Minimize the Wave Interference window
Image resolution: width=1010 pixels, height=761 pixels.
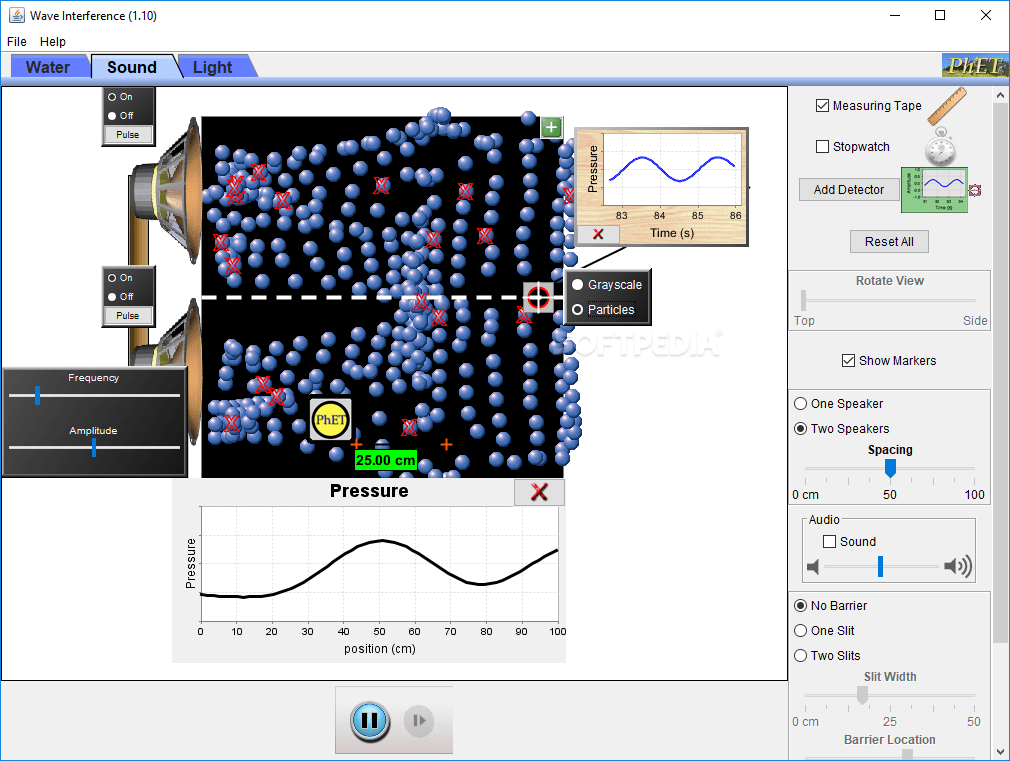click(x=895, y=15)
